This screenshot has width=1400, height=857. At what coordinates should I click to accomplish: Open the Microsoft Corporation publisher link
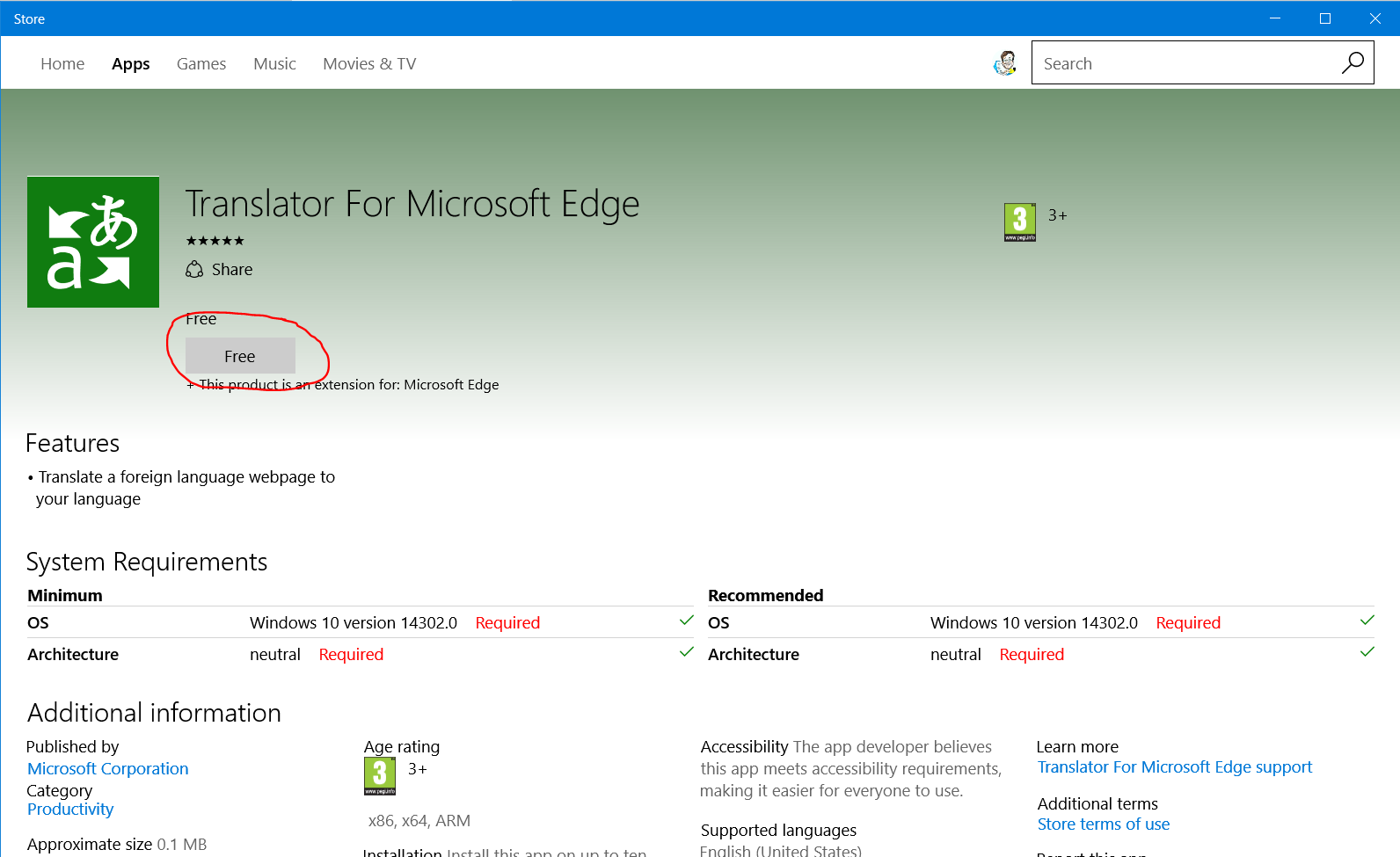click(x=108, y=769)
